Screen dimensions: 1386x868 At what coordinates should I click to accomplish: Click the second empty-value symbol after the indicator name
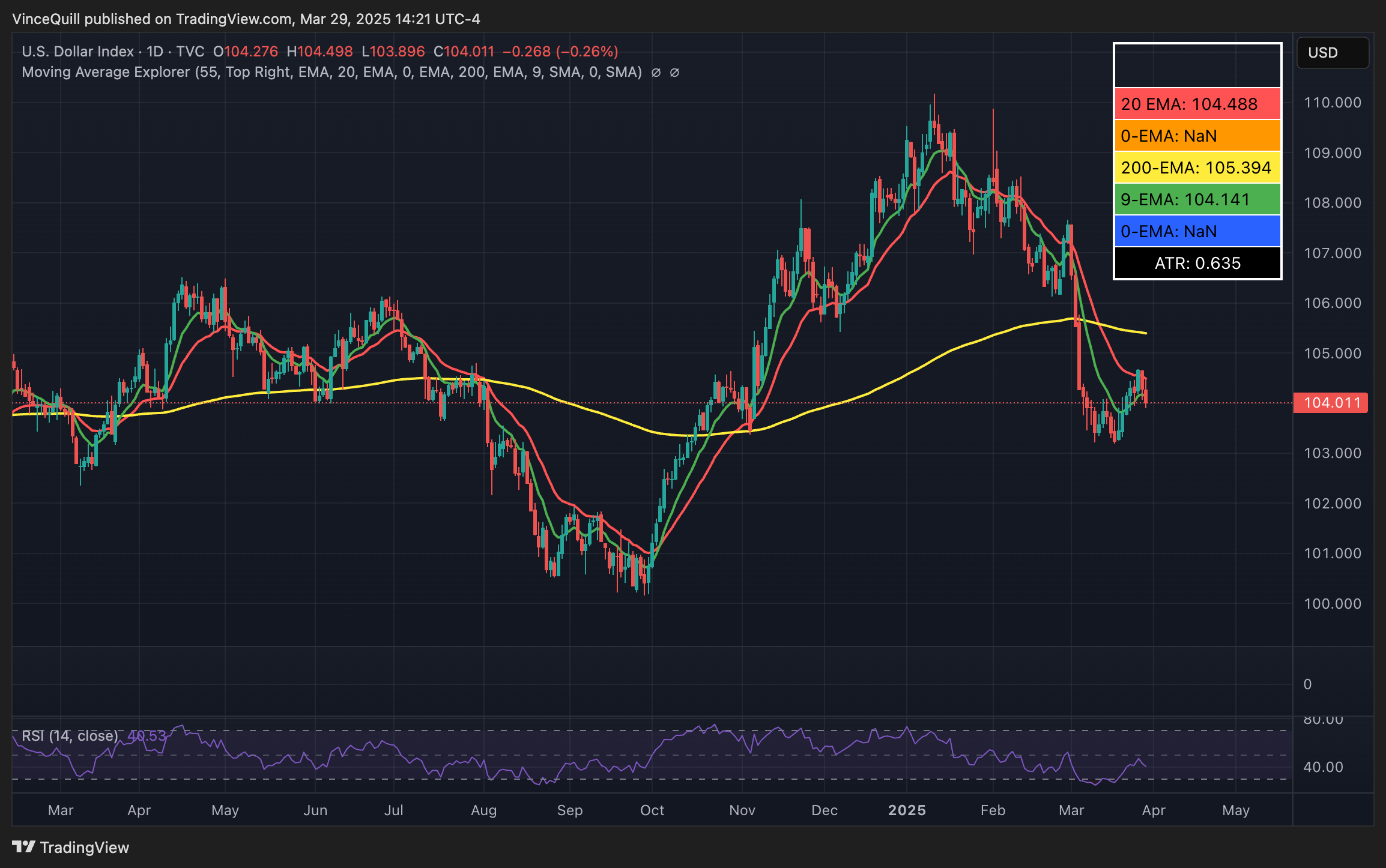click(674, 73)
